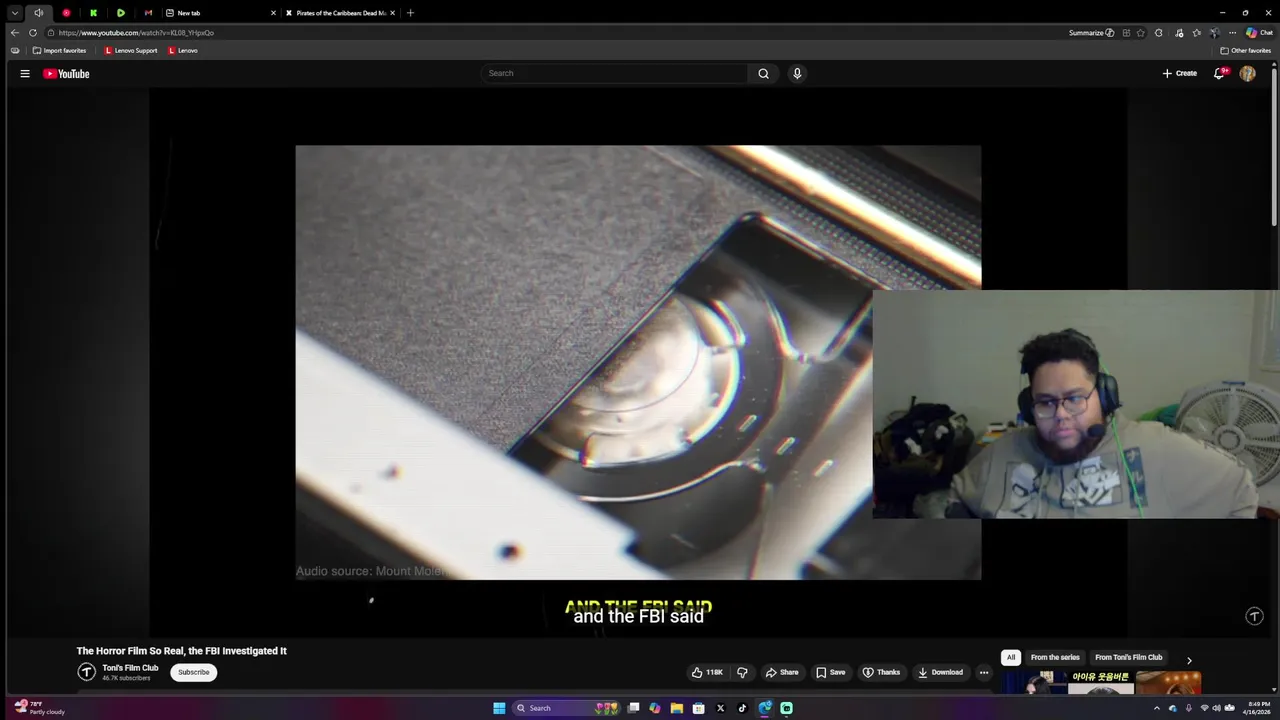Viewport: 1280px width, 720px height.
Task: Add this page to favorites star
Action: point(1141,33)
